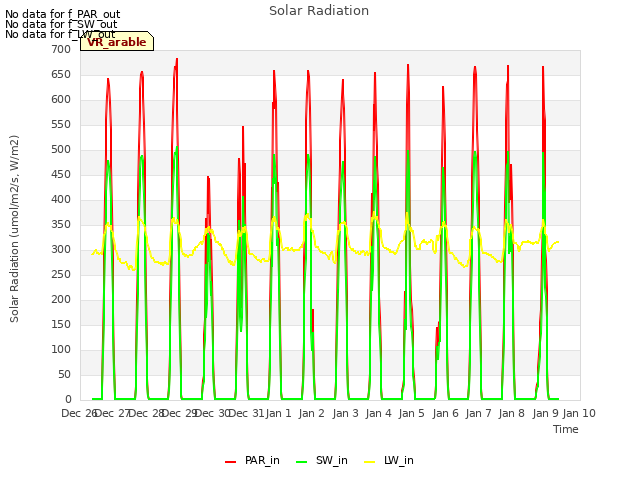Screen dimensions: 640x480
Task: Click the 0 y-axis tick label
Action: (x=68, y=399)
